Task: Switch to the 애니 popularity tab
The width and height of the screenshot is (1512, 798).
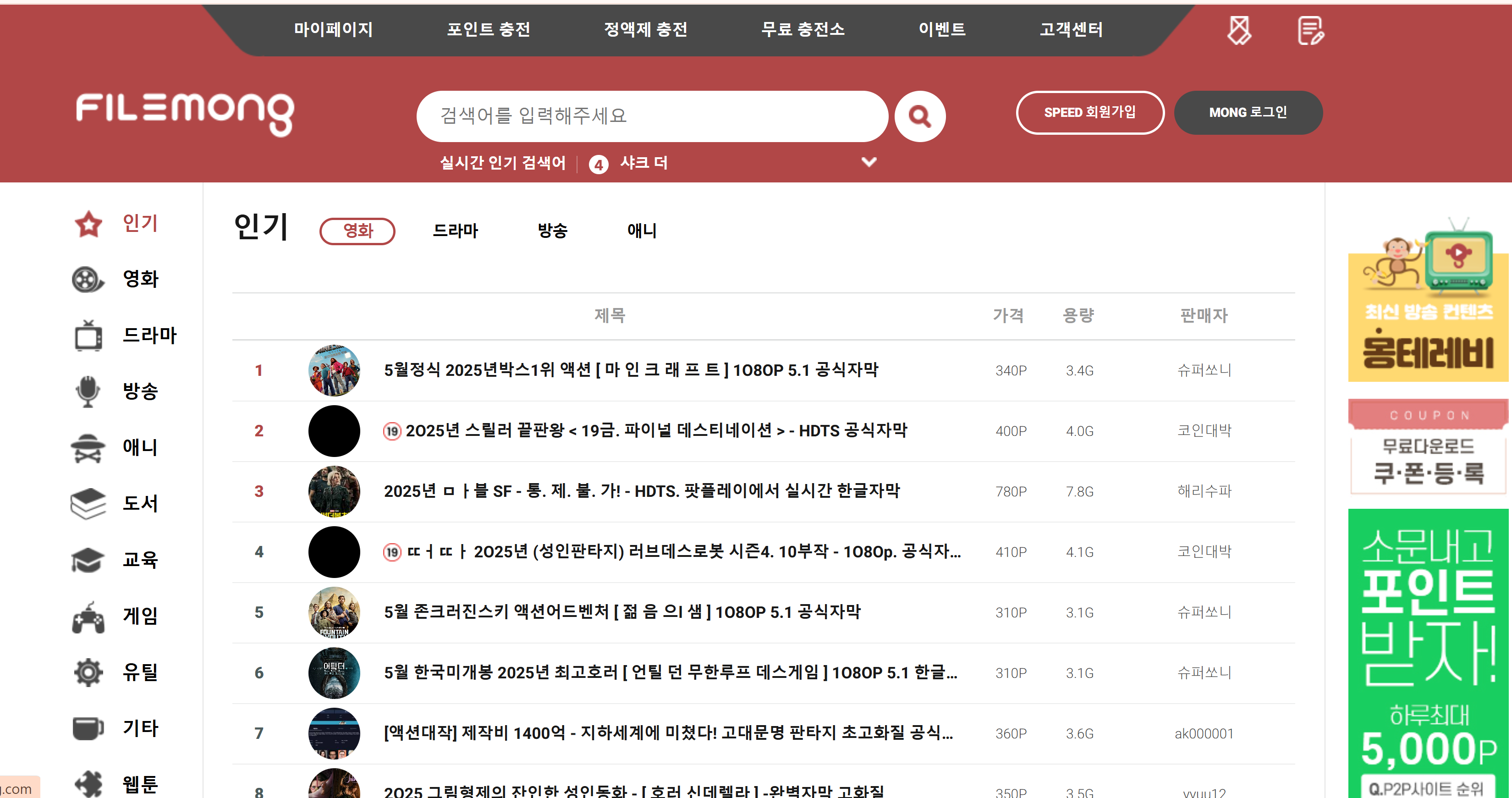Action: pos(642,231)
